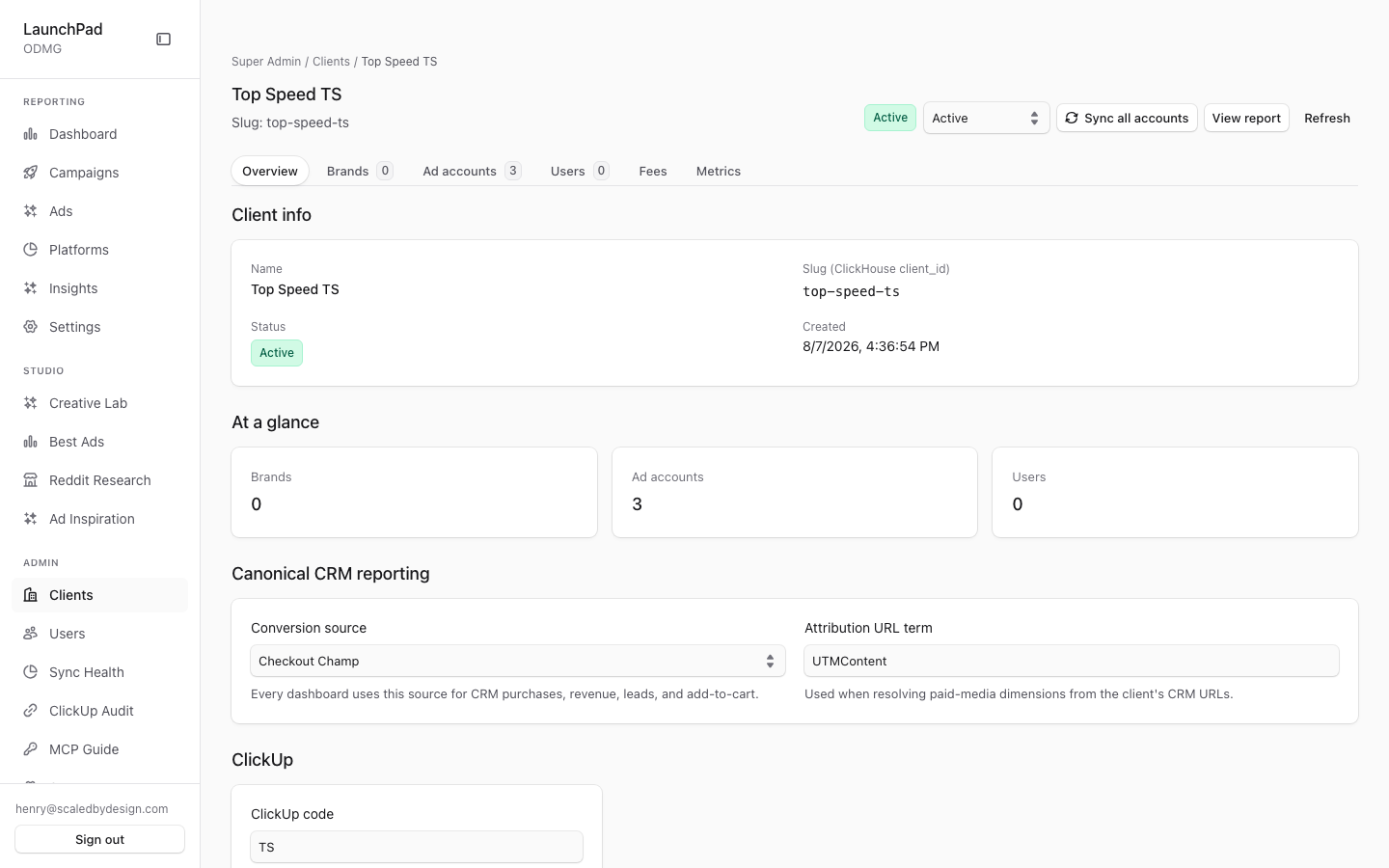Click the Ad accounts count card
Screen dimensions: 1389x868
(x=795, y=492)
